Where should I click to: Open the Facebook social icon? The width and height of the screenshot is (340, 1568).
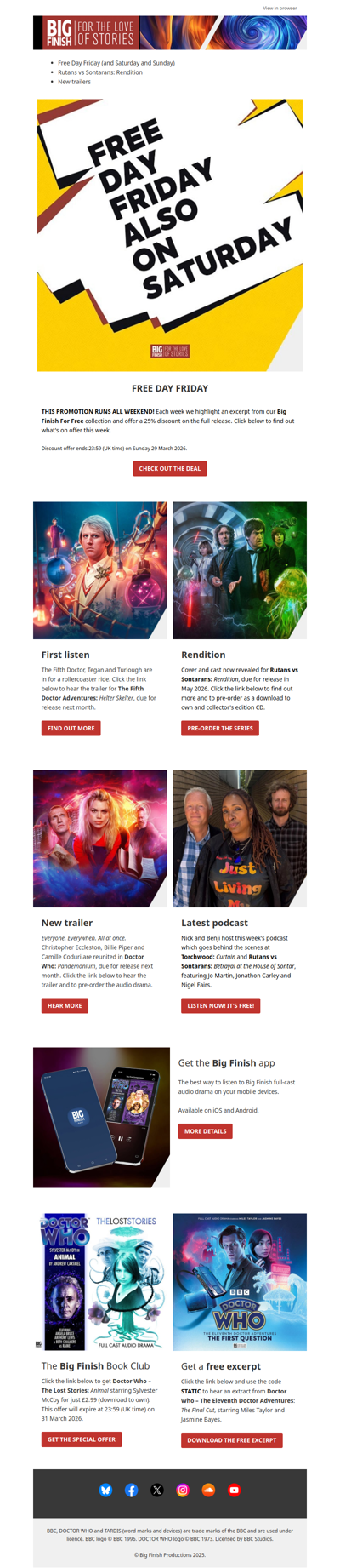tap(131, 1490)
